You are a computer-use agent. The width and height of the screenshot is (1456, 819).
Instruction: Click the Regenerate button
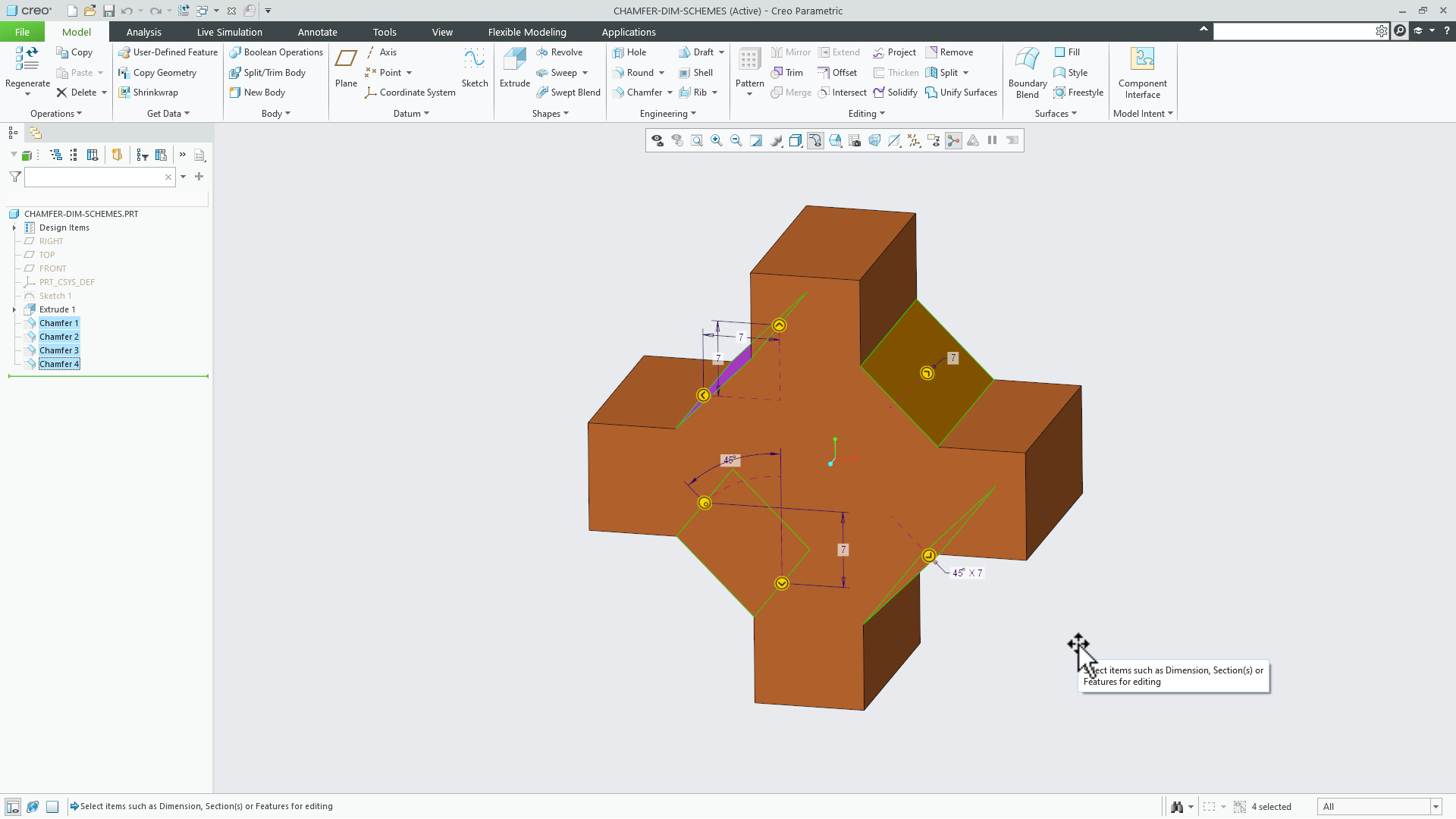click(x=27, y=68)
